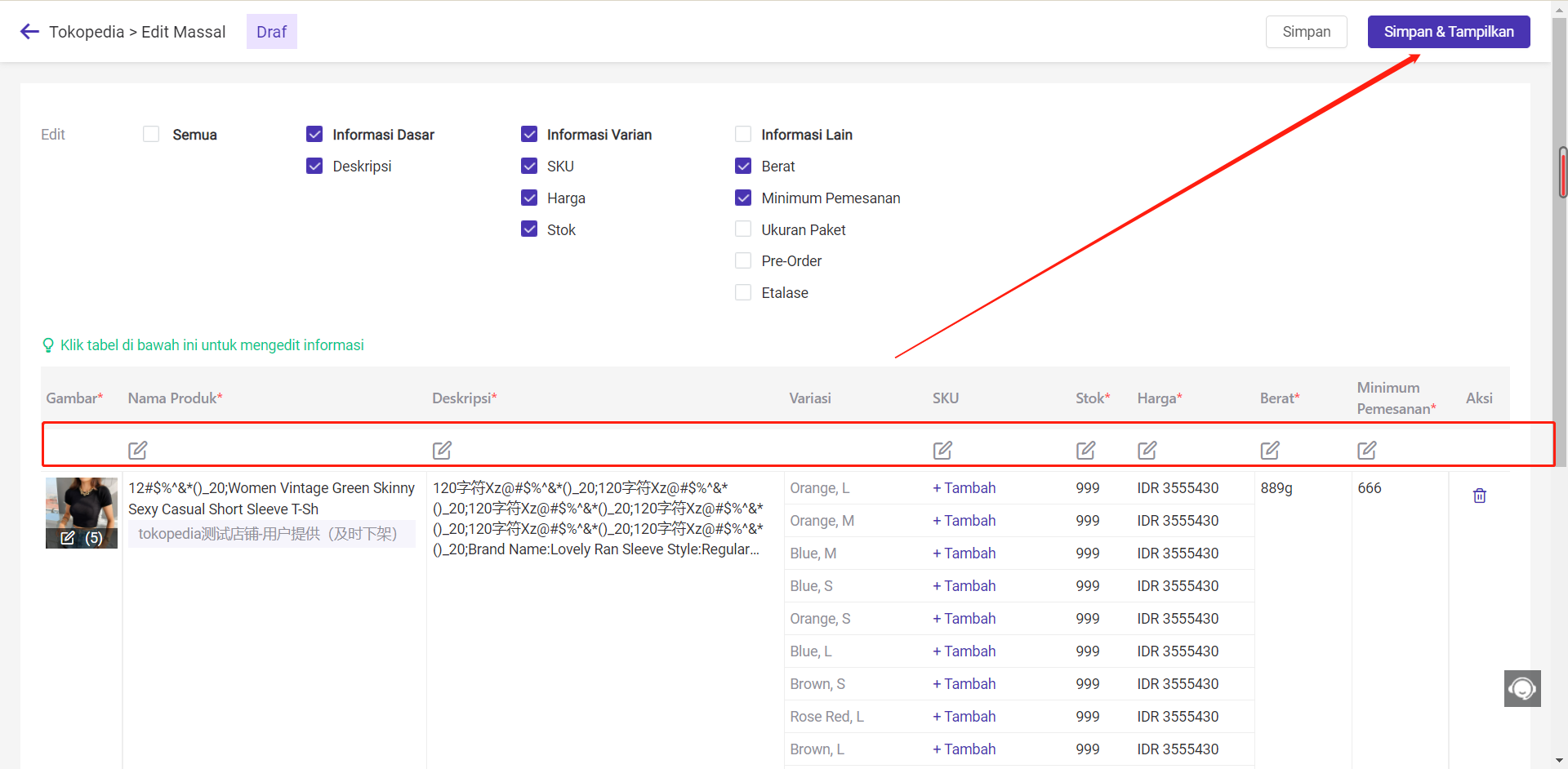Toggle the Semua checkbox
Image resolution: width=1568 pixels, height=769 pixels.
coord(151,134)
